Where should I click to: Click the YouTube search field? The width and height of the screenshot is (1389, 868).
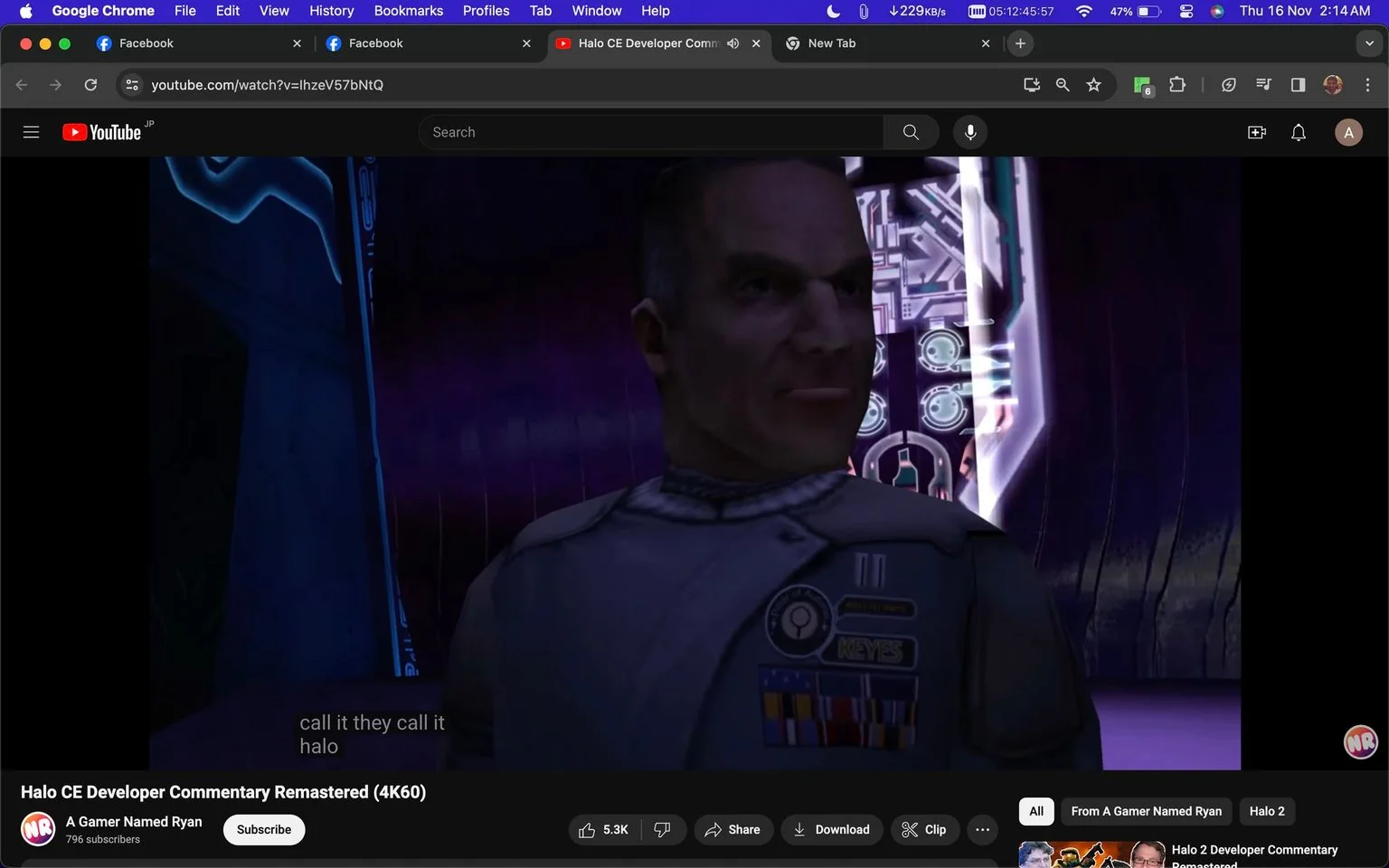tap(651, 132)
